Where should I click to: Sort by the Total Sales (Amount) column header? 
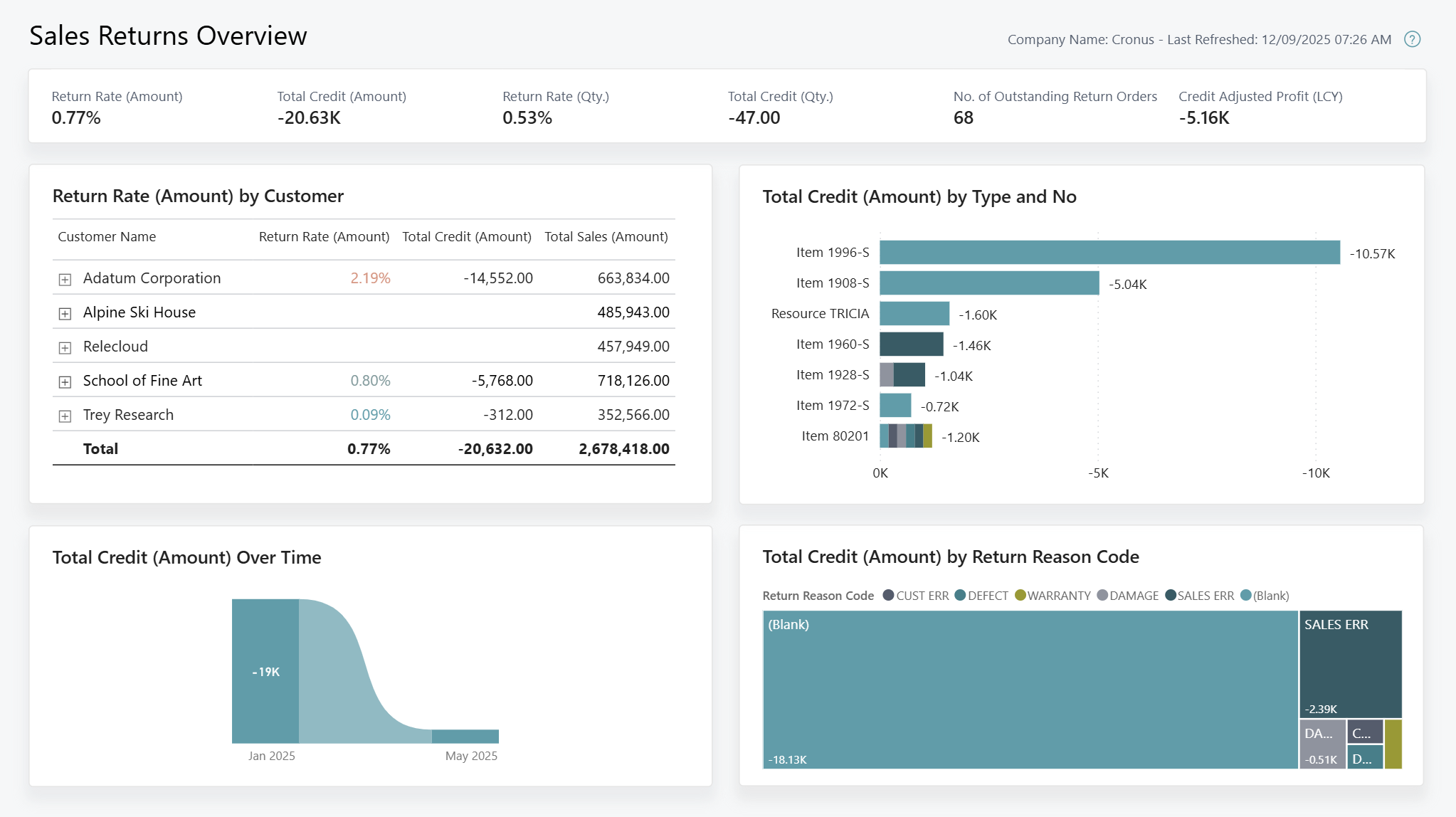tap(606, 236)
